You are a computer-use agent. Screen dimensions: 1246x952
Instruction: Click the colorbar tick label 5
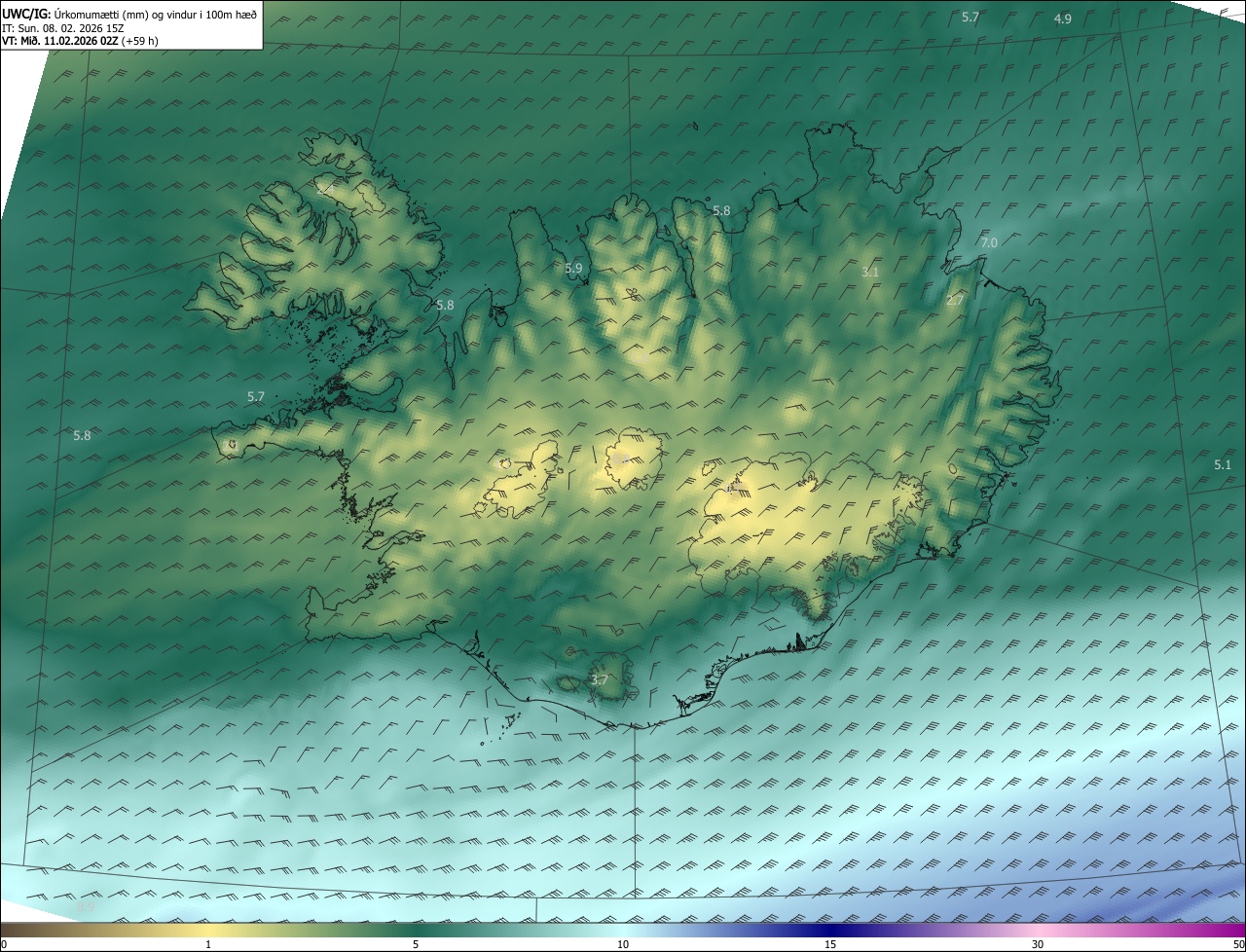416,944
